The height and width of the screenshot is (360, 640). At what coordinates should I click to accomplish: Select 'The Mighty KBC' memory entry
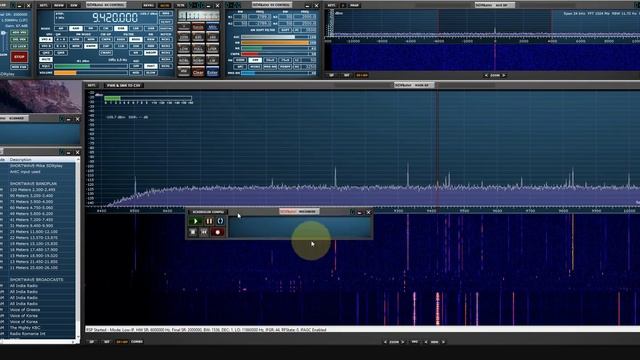(25, 327)
